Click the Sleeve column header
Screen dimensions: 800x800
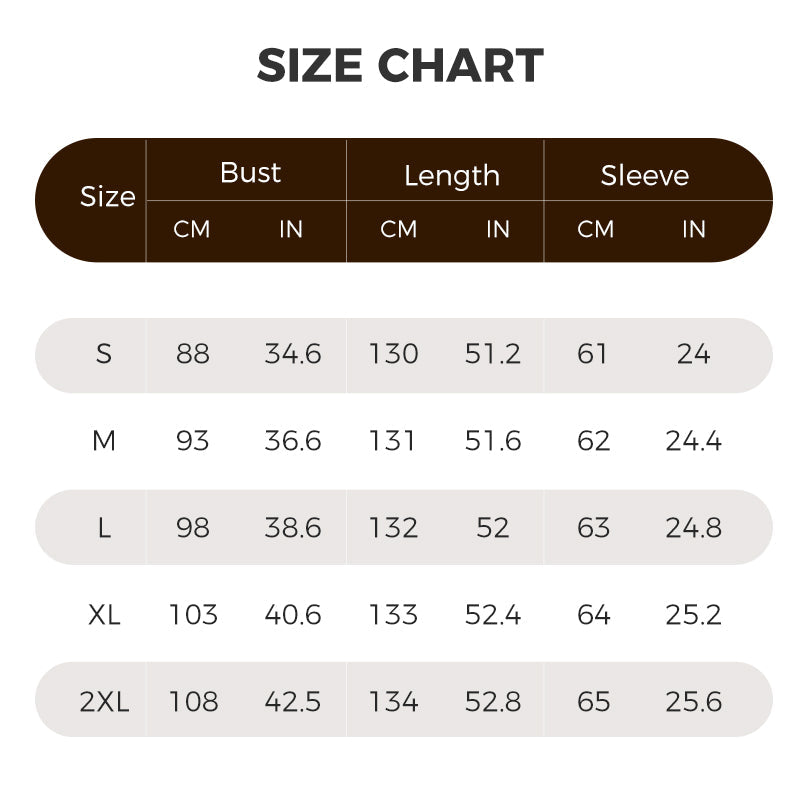tap(644, 176)
